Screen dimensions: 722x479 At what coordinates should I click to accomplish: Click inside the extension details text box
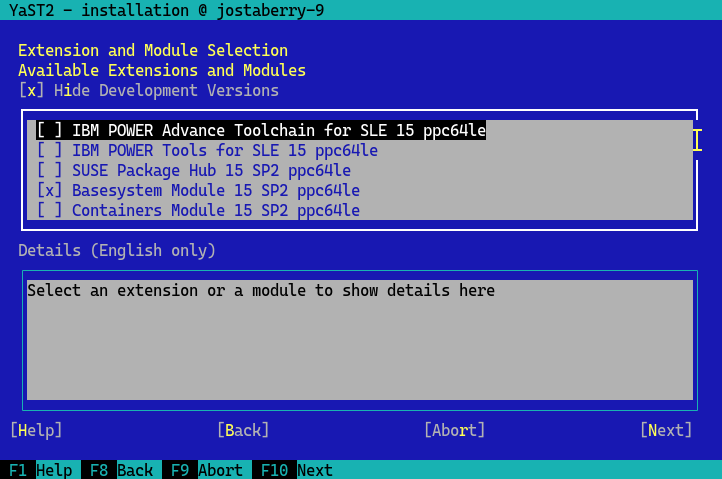(x=360, y=340)
